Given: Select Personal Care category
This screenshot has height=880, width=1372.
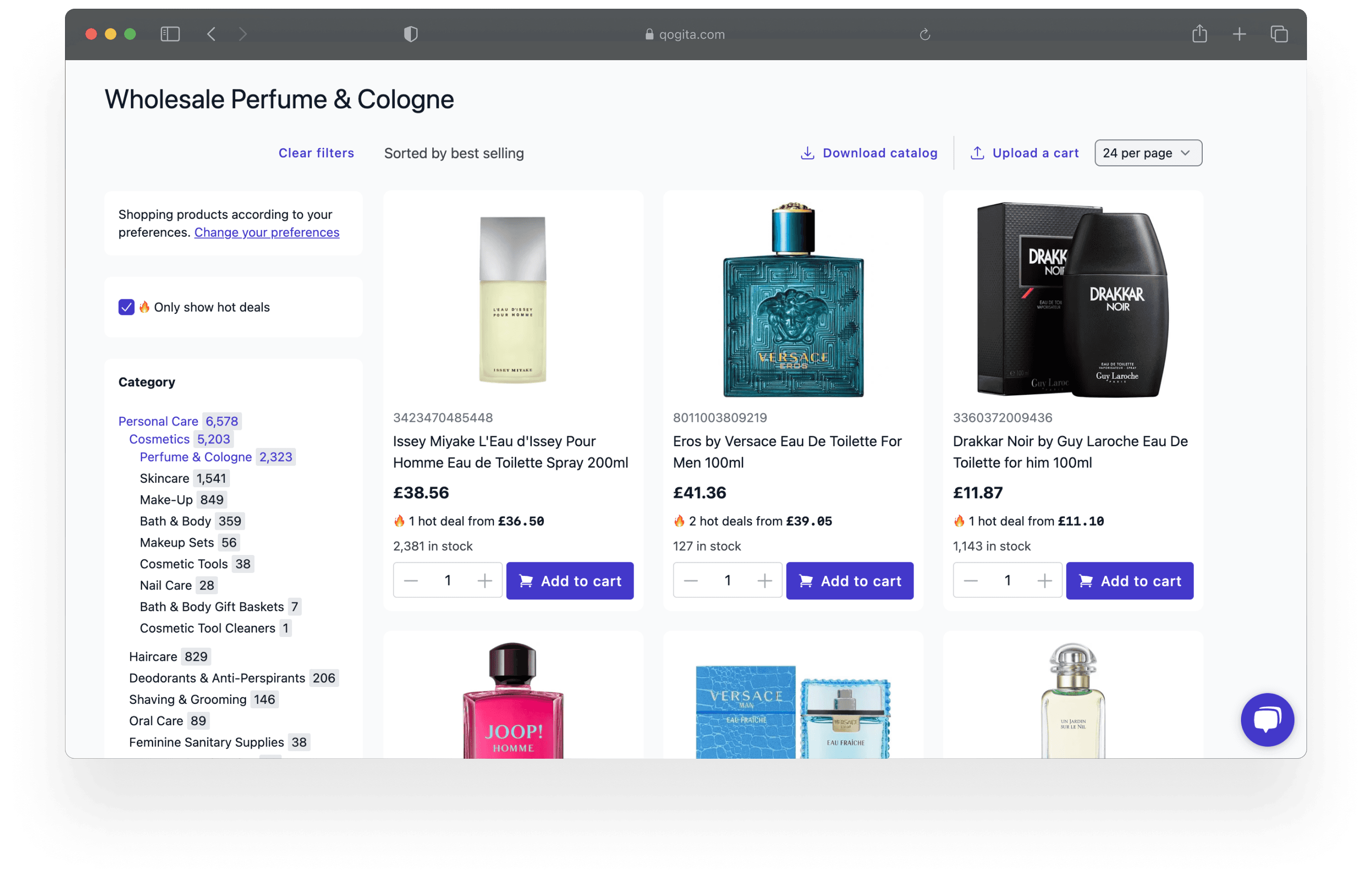Looking at the screenshot, I should click(158, 421).
